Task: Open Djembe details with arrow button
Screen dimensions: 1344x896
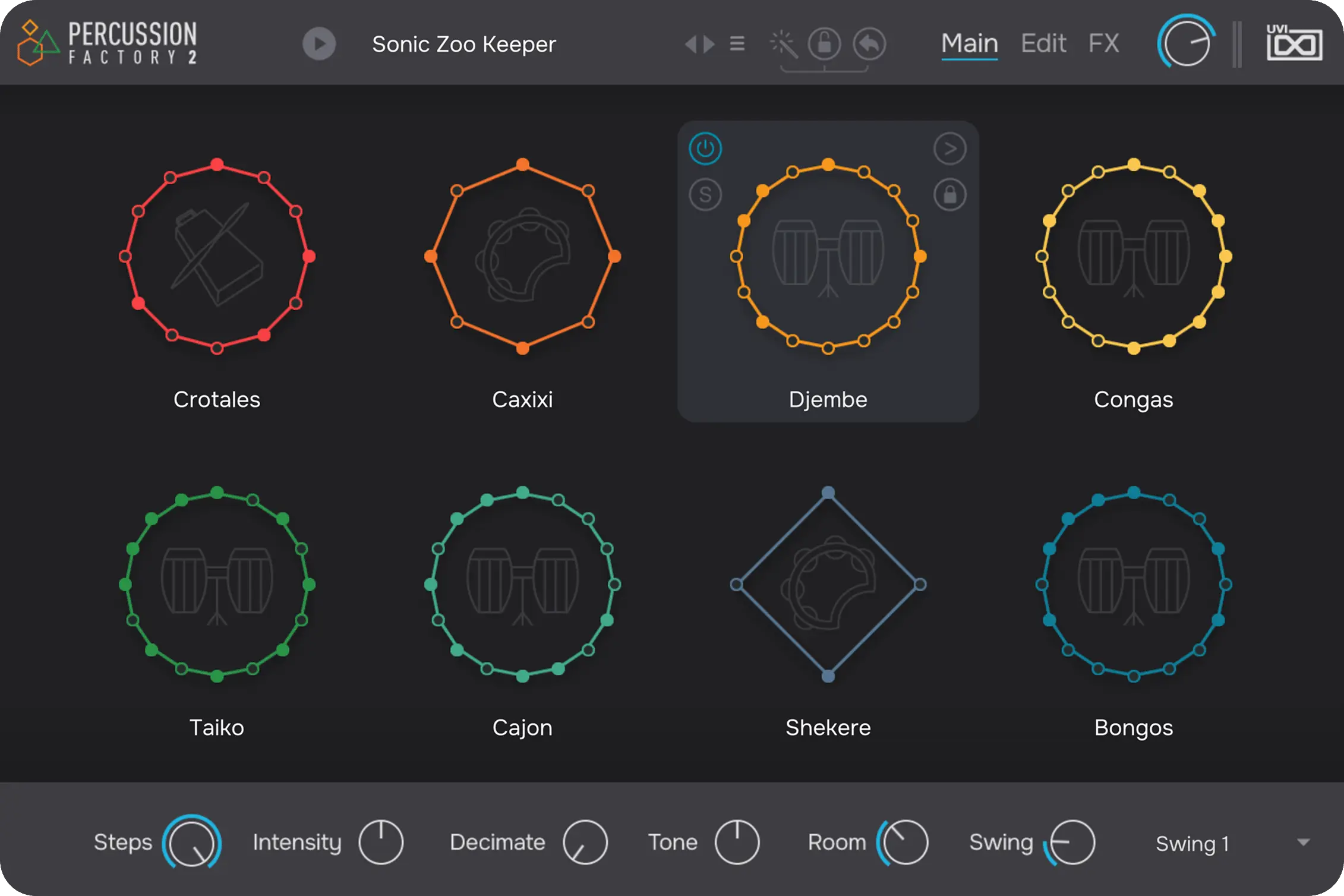Action: [950, 149]
